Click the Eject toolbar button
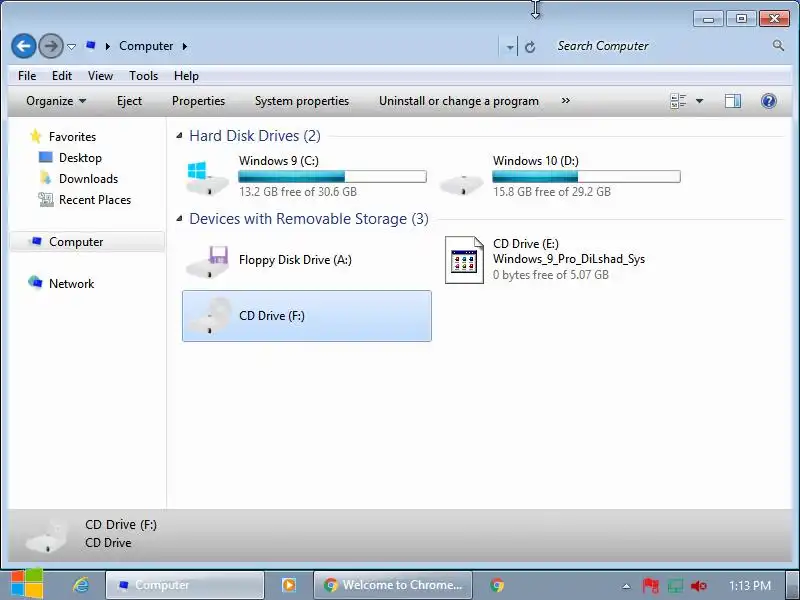800x600 pixels. pos(129,101)
